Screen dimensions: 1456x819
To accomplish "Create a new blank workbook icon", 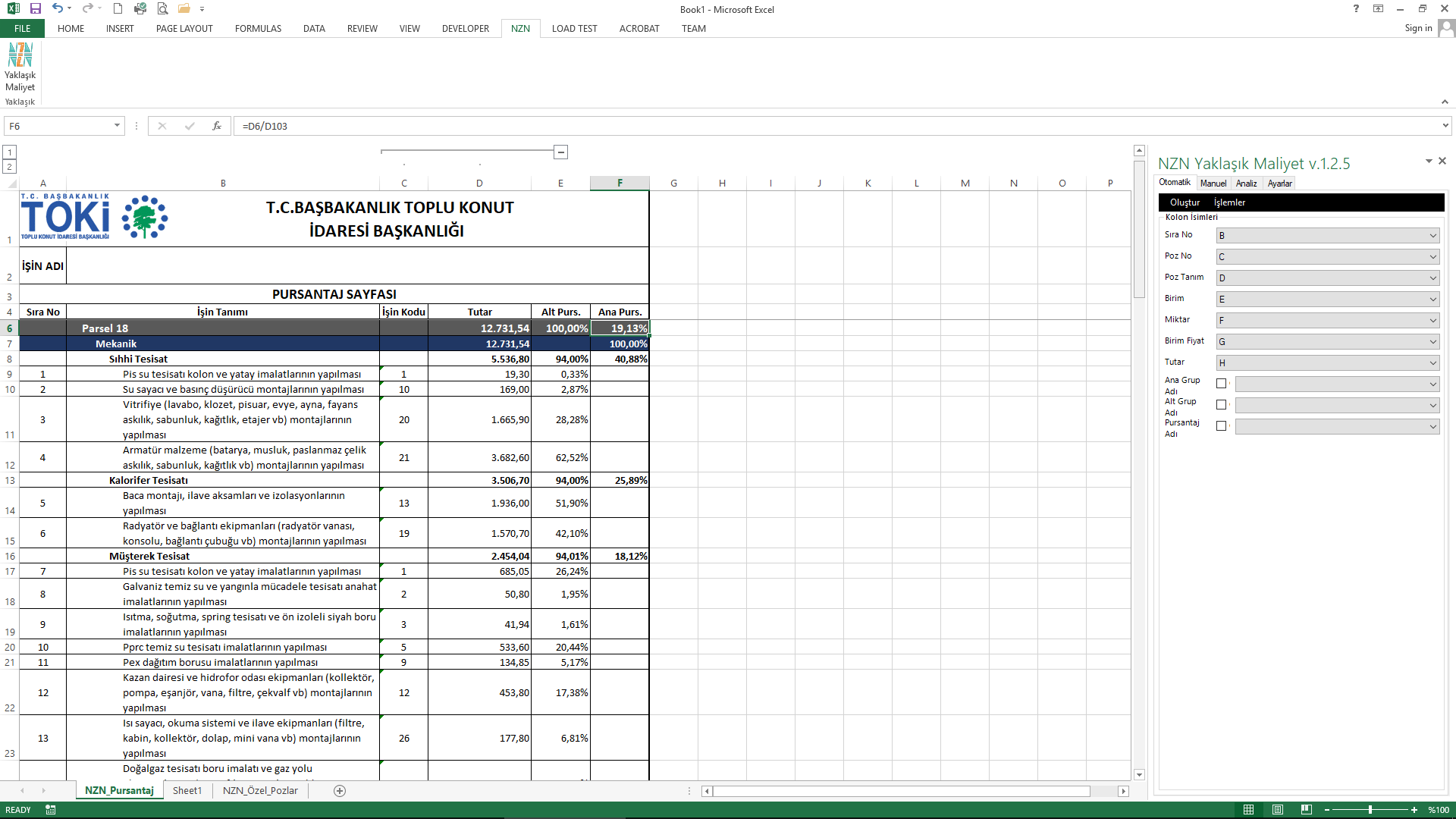I will (x=118, y=8).
